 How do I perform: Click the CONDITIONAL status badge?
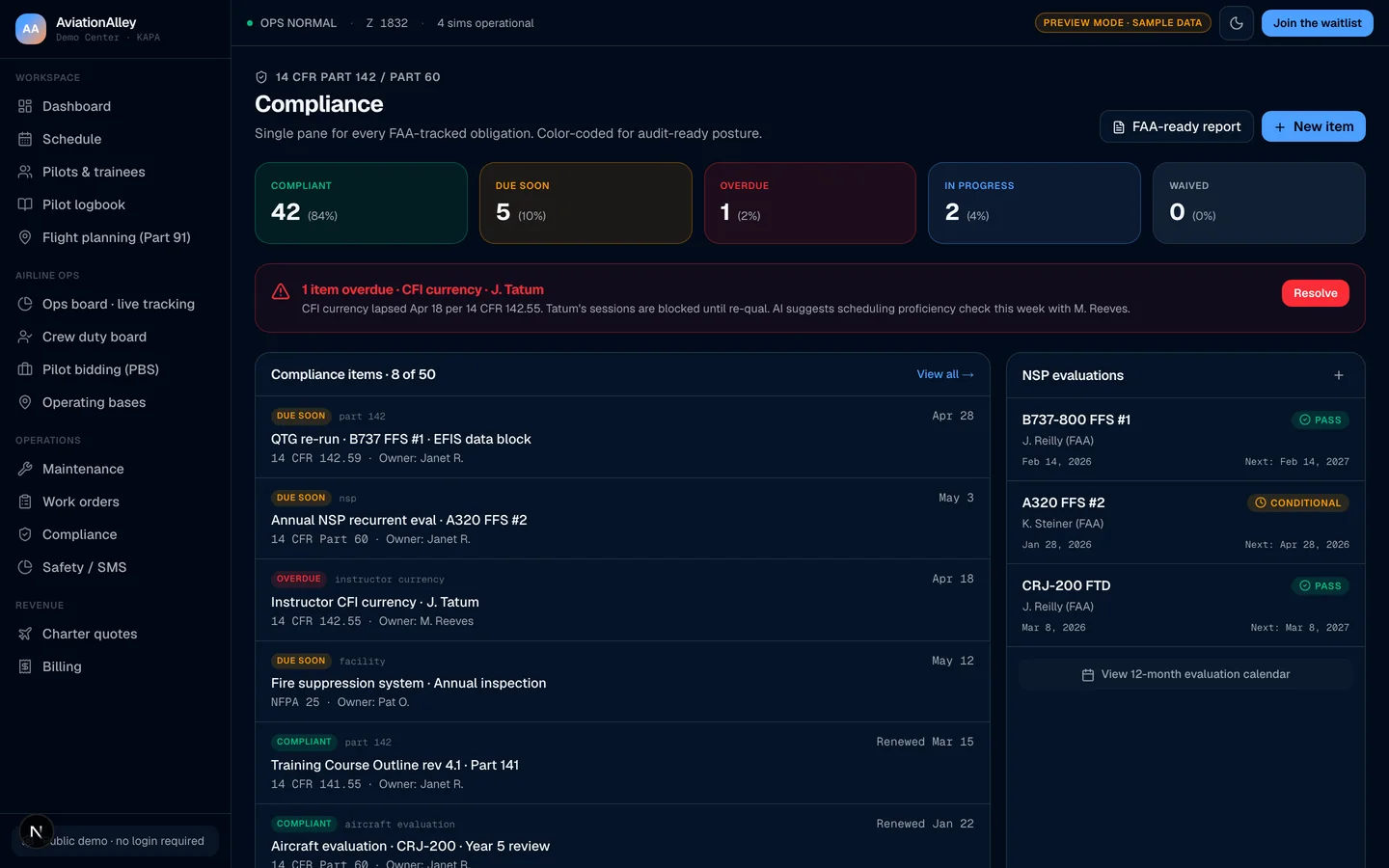pos(1297,502)
